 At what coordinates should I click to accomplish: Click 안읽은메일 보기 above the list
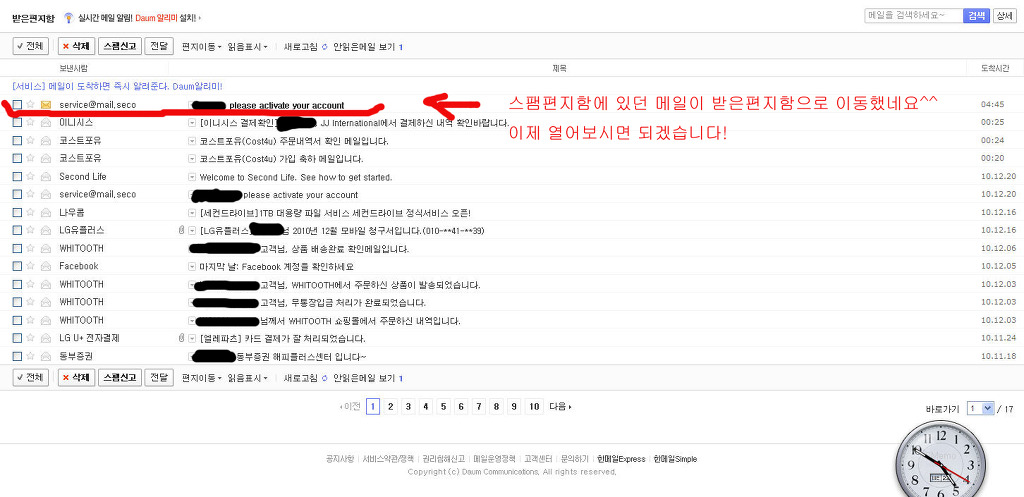pyautogui.click(x=364, y=47)
